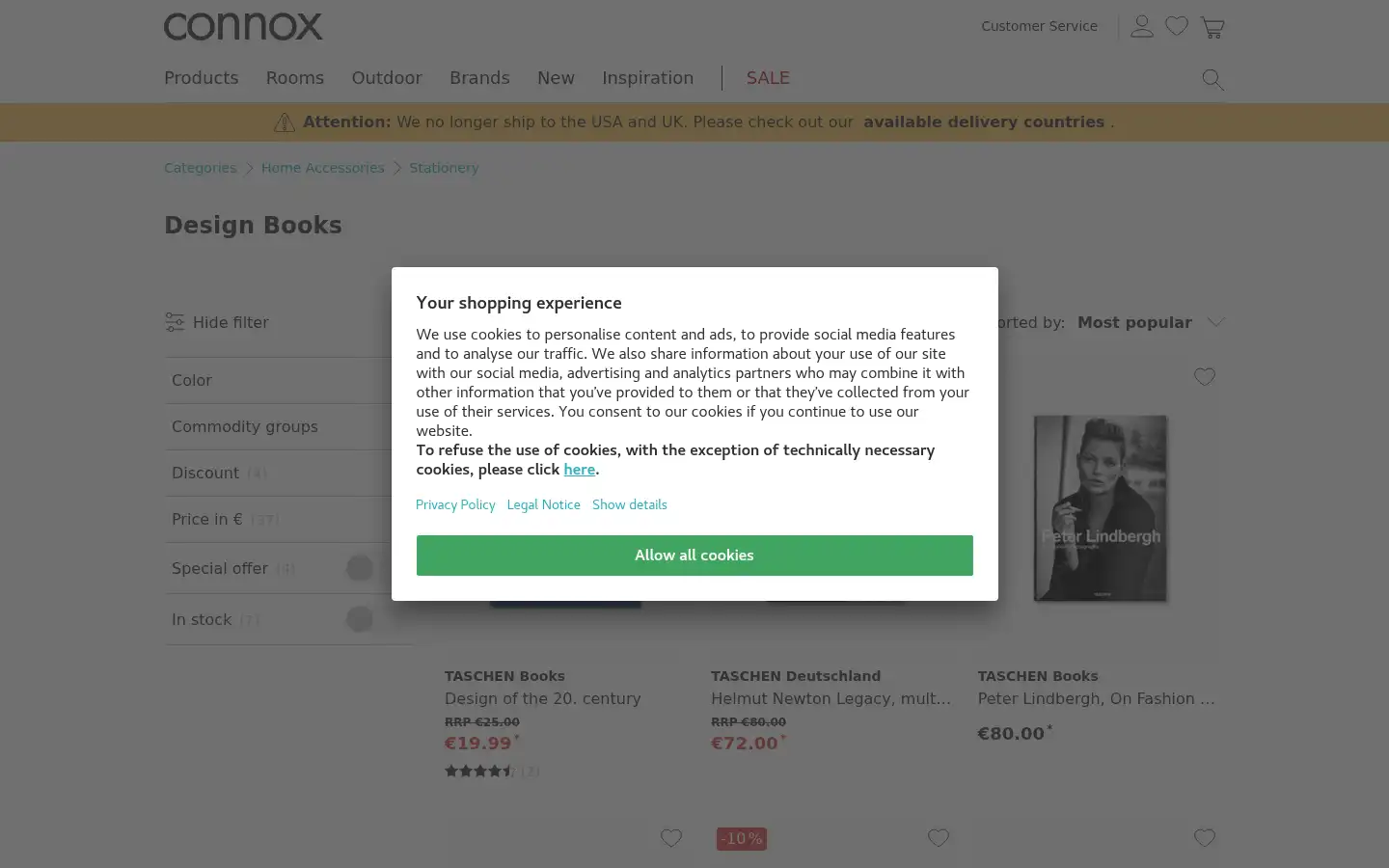1389x868 pixels.
Task: Open Customer Service link
Action: tap(1039, 26)
